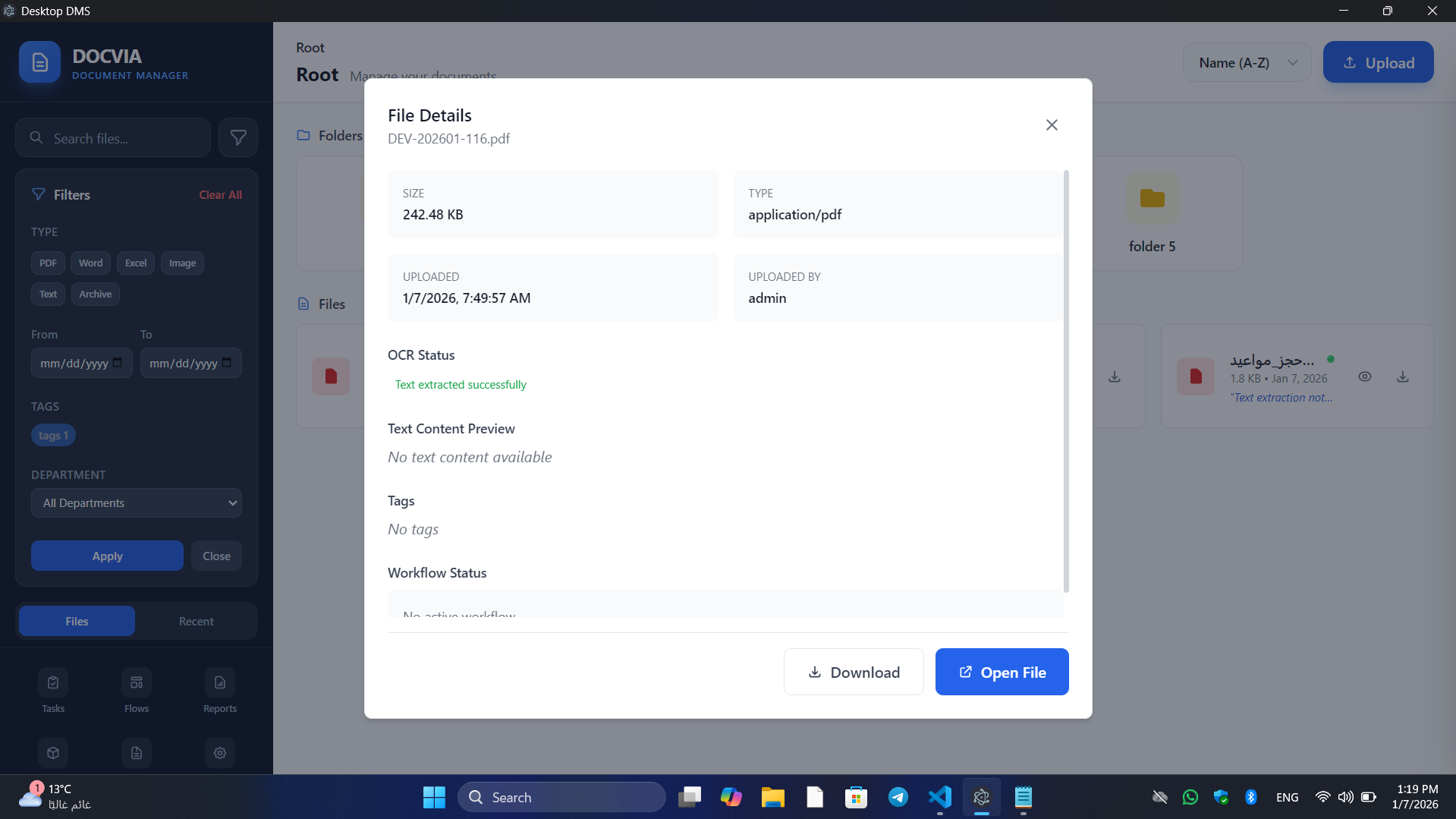
Task: Click the download icon left of Arabic-named file card
Action: [x=1114, y=376]
